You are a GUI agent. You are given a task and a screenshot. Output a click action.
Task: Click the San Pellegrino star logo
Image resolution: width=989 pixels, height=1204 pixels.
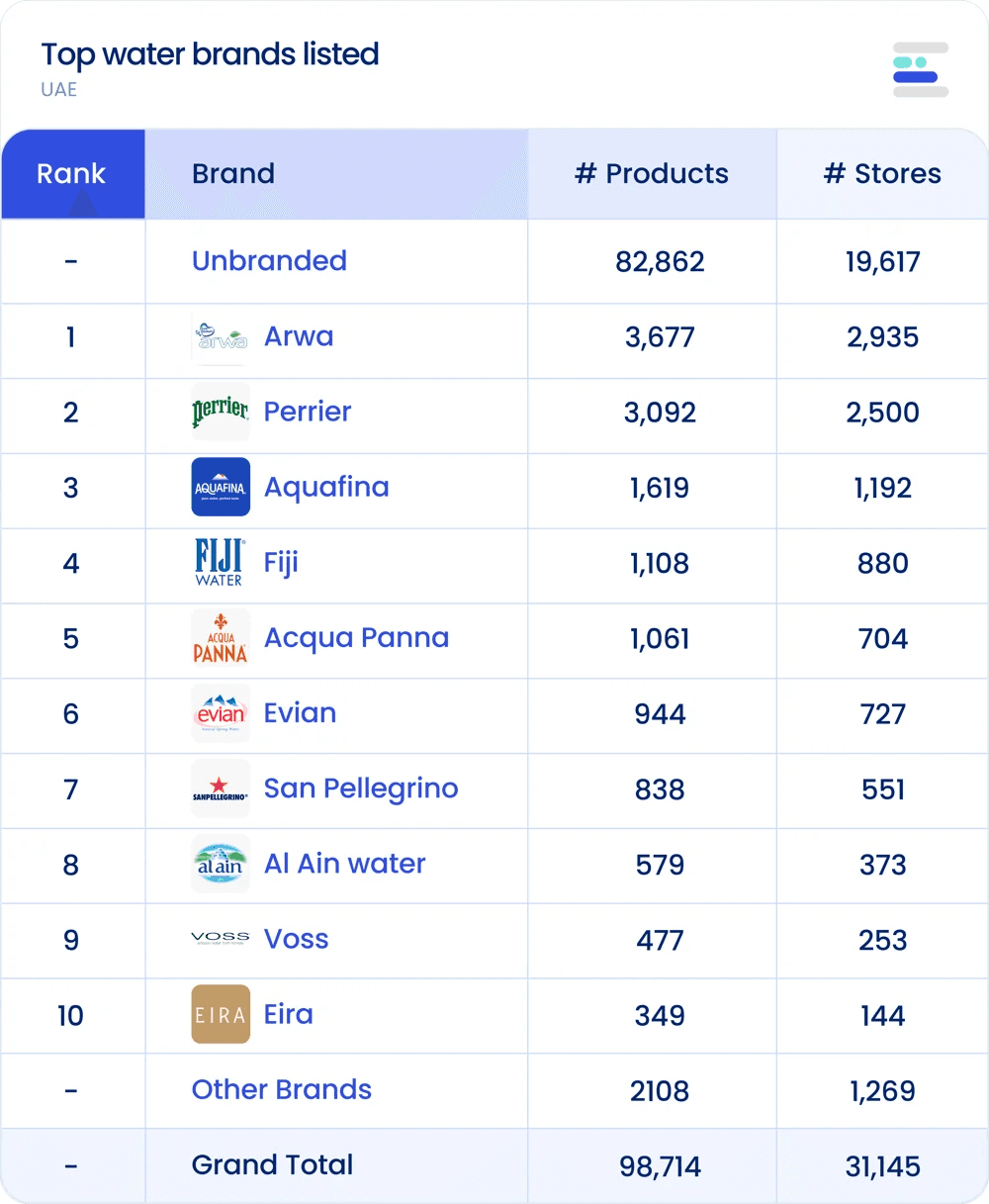coord(221,788)
